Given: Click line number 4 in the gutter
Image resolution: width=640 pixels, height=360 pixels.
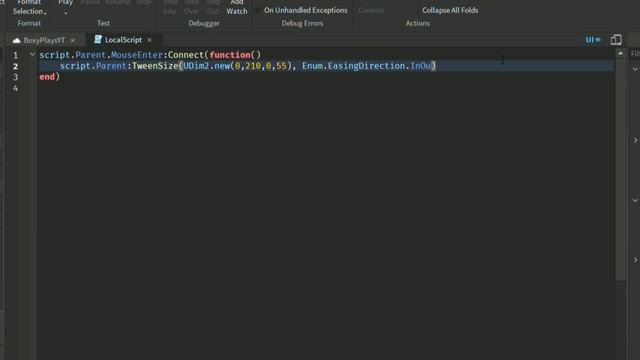Looking at the screenshot, I should 16,88.
